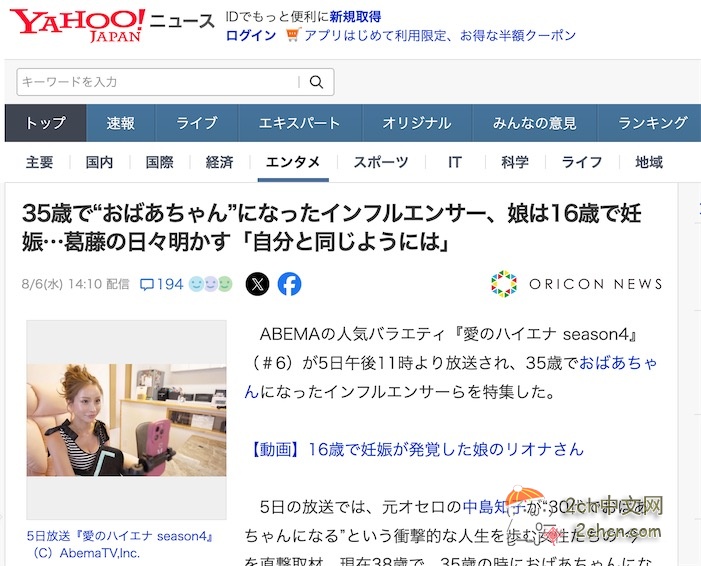The width and height of the screenshot is (701, 566).
Task: Open the みんなの意見 tab
Action: pyautogui.click(x=535, y=123)
